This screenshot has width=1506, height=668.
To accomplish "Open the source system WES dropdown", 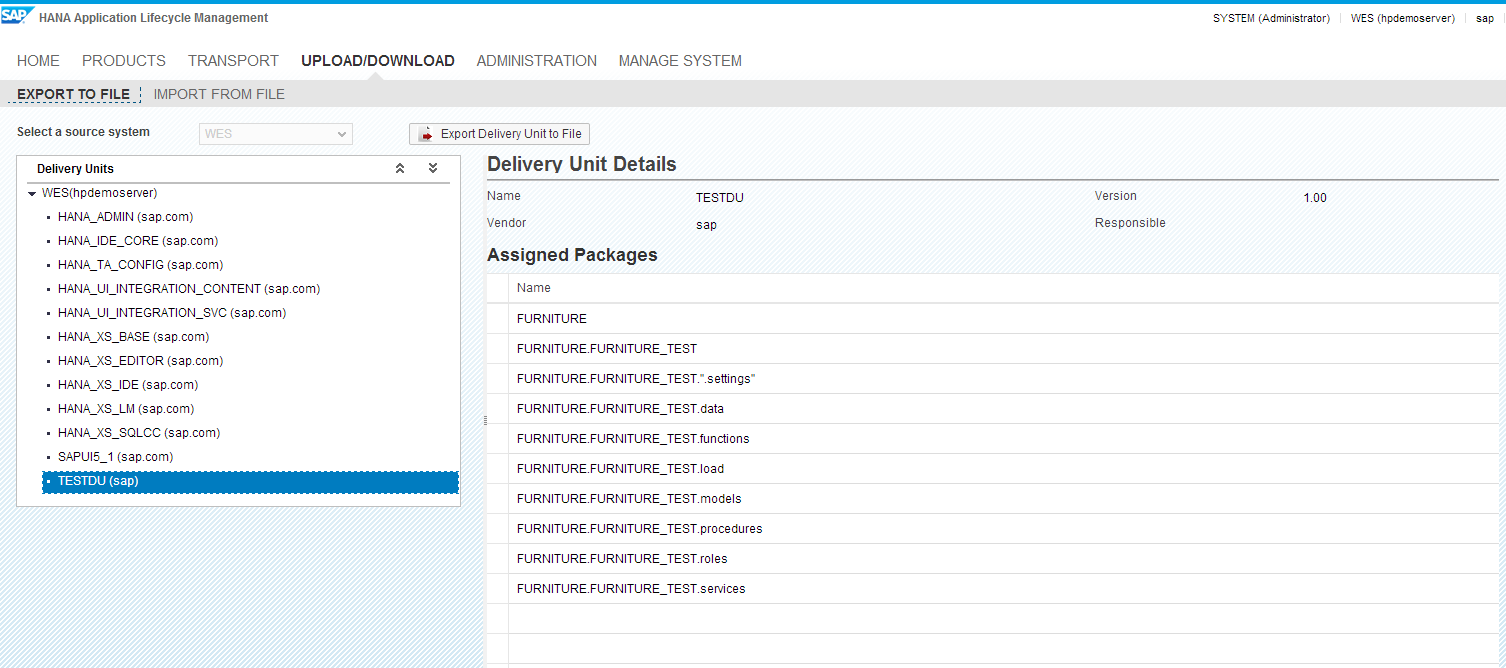I will pyautogui.click(x=276, y=134).
